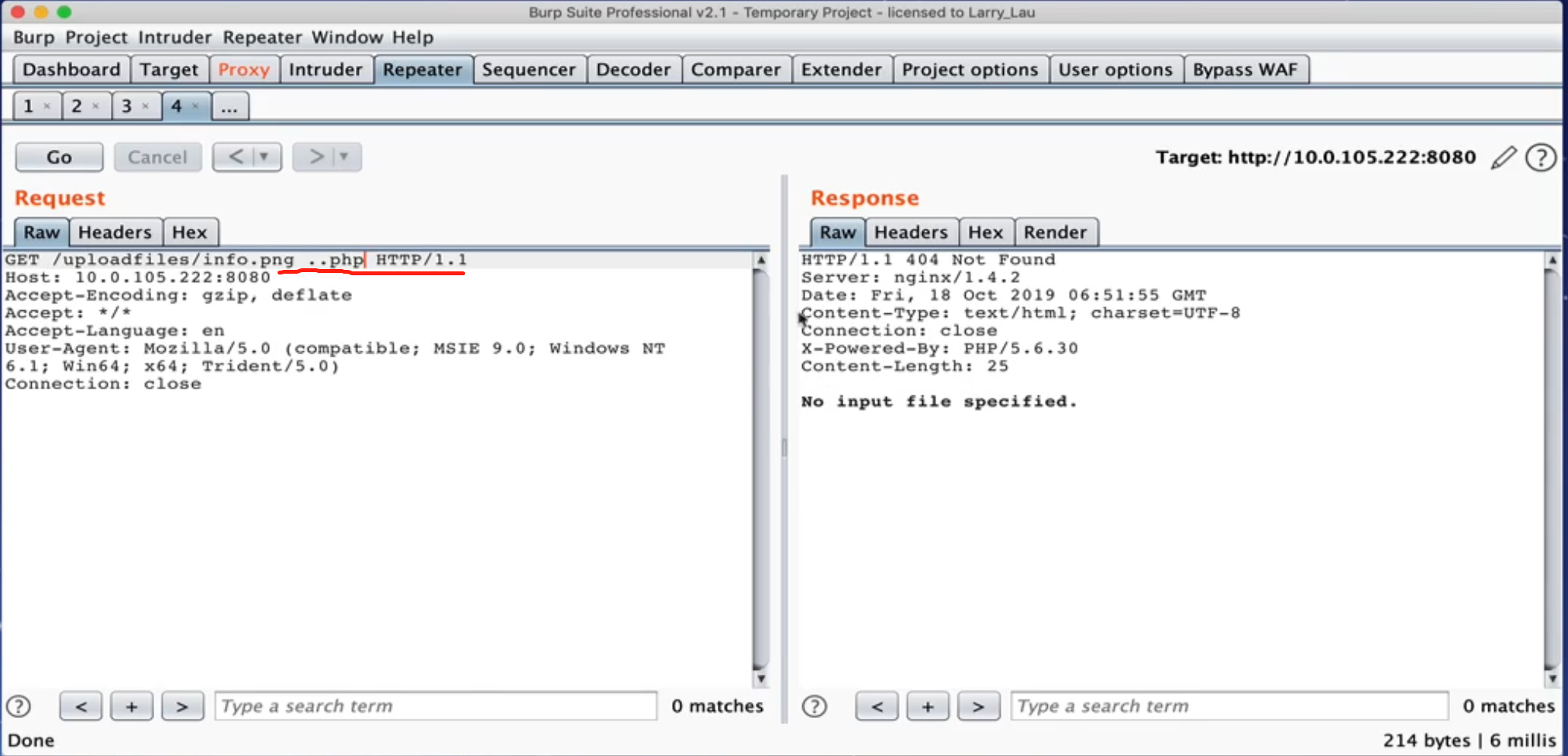The height and width of the screenshot is (756, 1568).
Task: Edit target with the pencil icon
Action: pyautogui.click(x=1503, y=157)
